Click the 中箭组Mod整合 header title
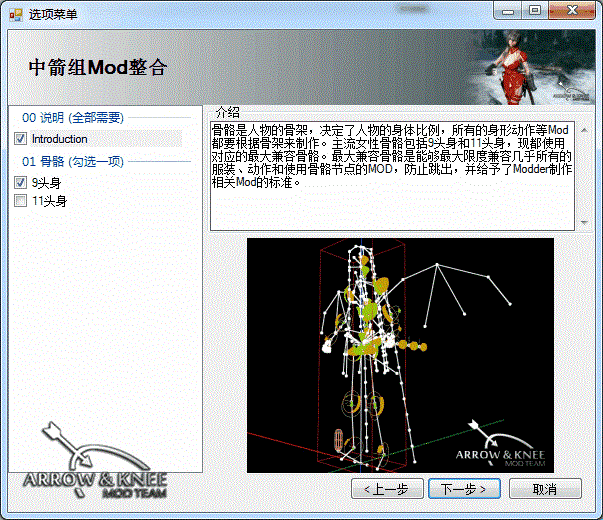The image size is (603, 520). point(98,67)
